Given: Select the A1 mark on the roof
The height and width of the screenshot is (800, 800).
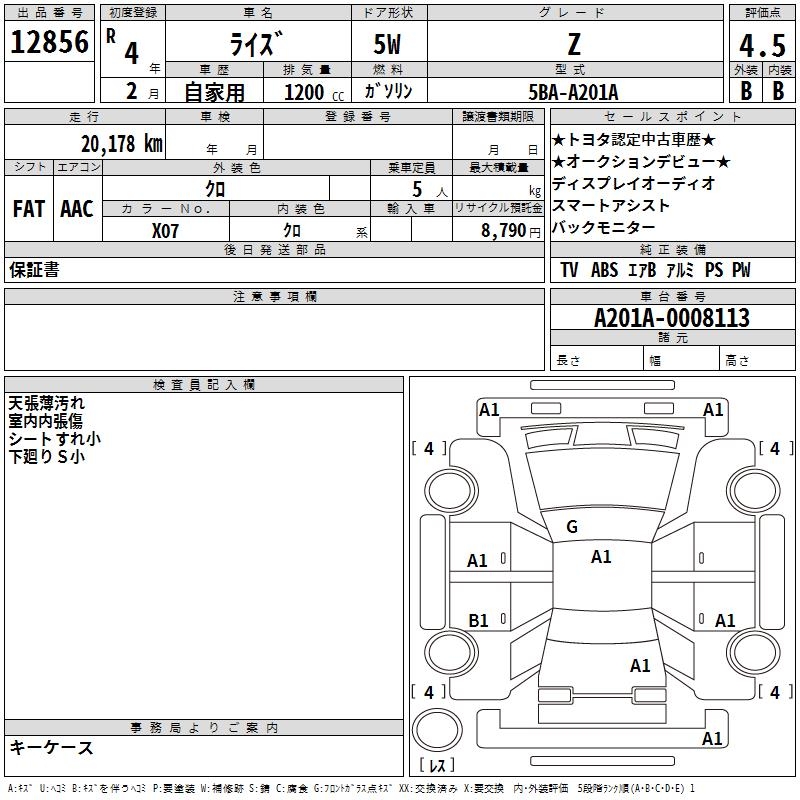Looking at the screenshot, I should point(601,557).
